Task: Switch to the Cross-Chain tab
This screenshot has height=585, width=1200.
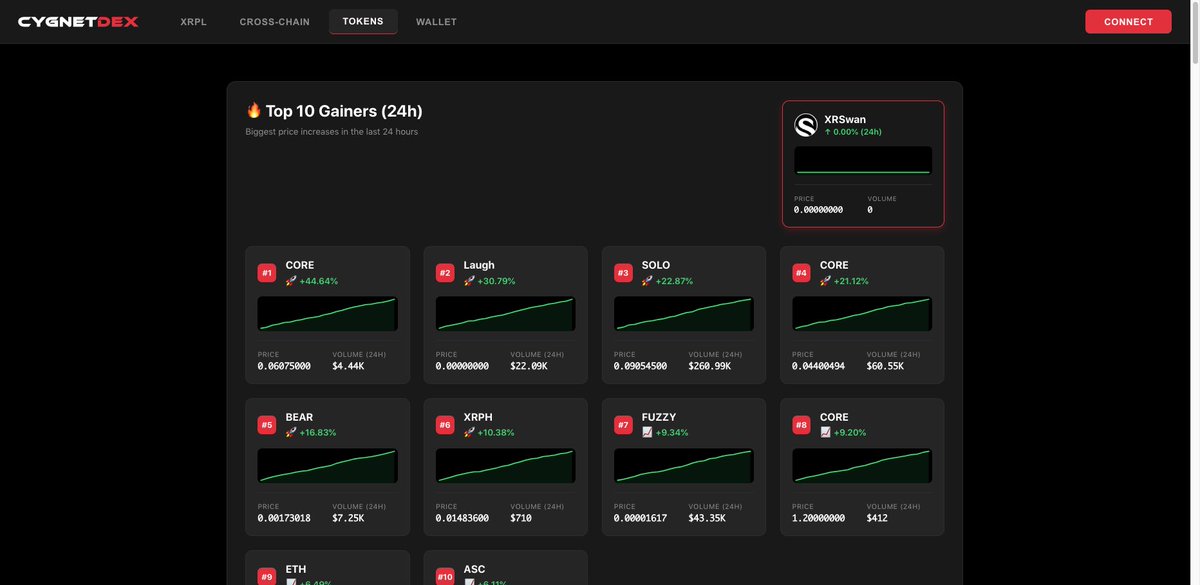Action: coord(275,22)
